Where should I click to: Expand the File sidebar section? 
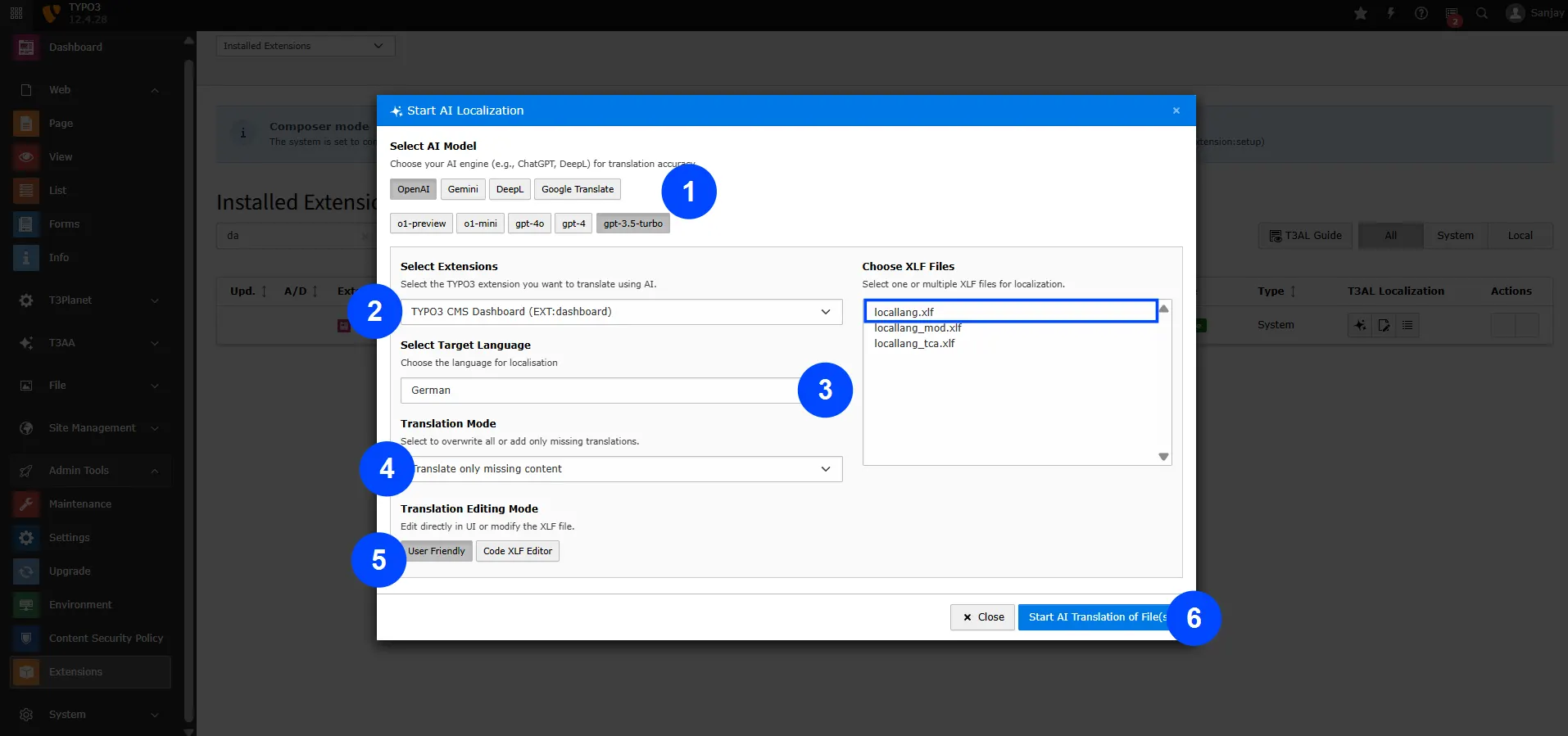(155, 386)
